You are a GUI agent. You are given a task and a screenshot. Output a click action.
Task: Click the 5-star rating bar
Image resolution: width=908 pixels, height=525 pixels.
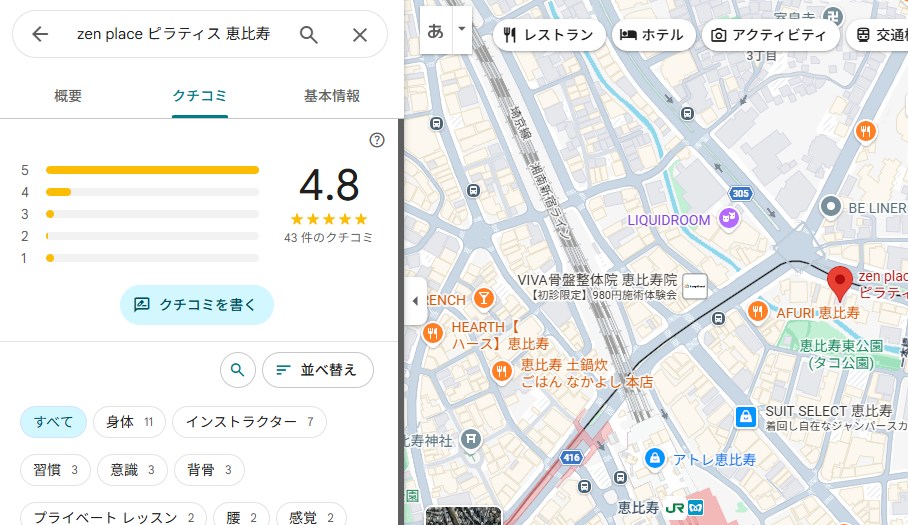point(152,170)
